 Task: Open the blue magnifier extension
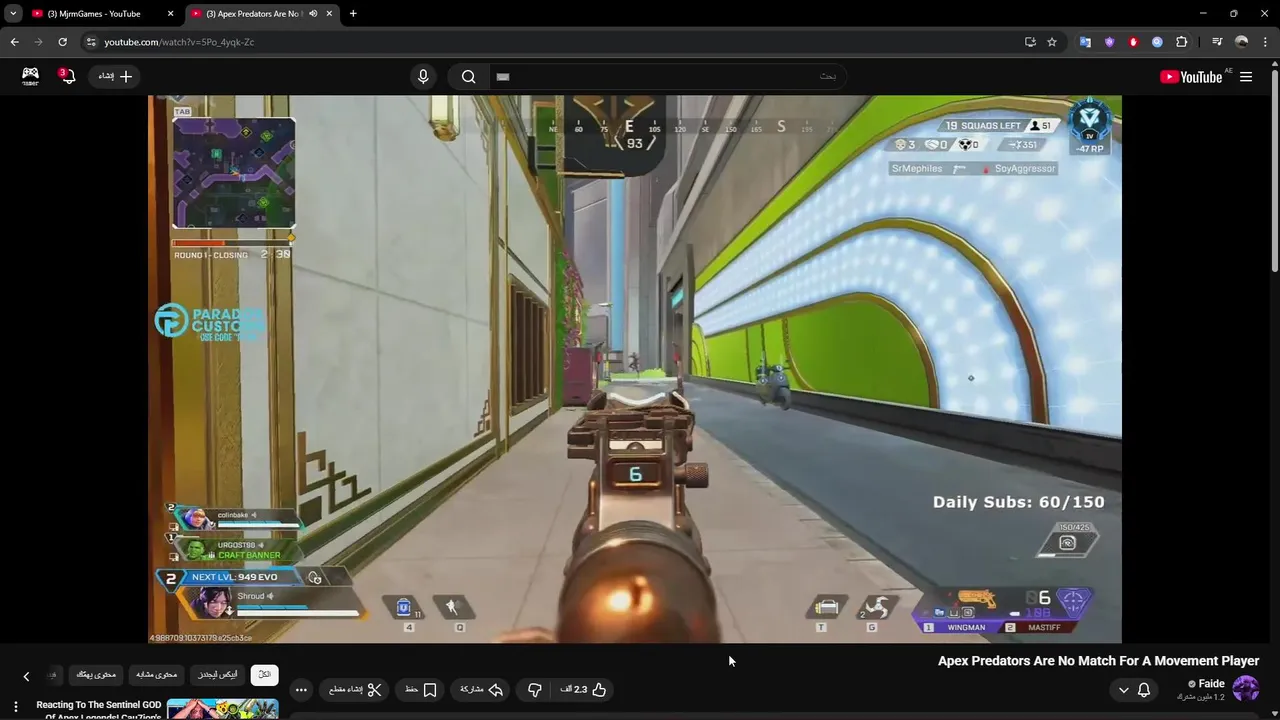pos(1157,42)
